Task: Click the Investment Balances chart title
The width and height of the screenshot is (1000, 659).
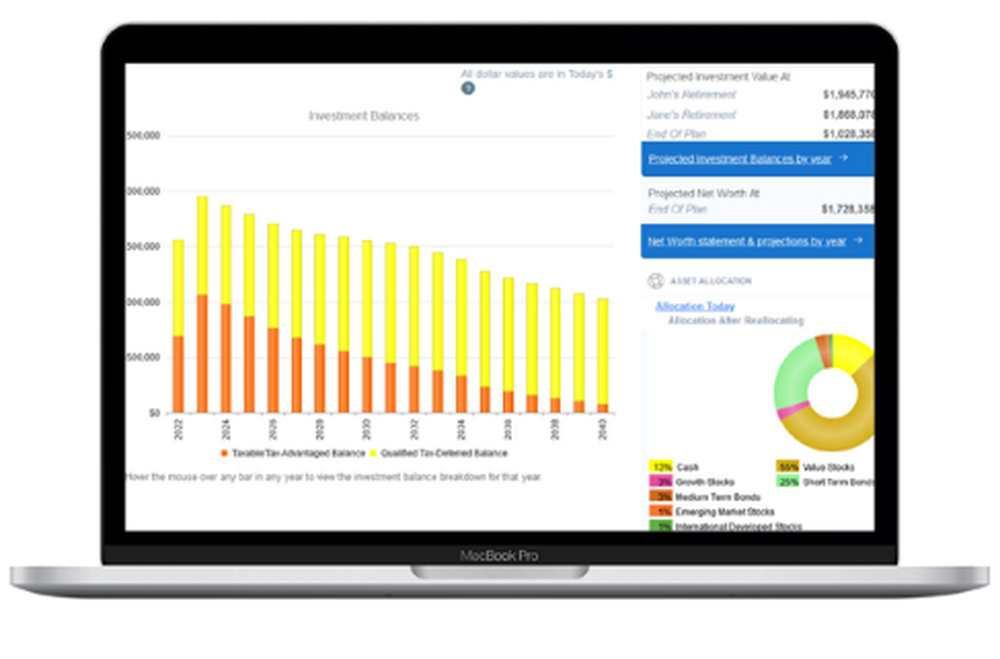Action: (364, 116)
